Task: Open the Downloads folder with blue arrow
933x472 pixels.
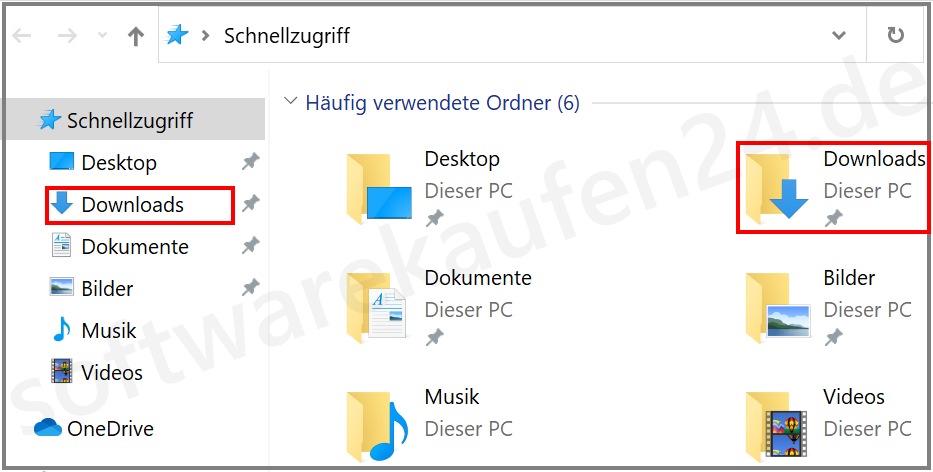Action: 833,188
